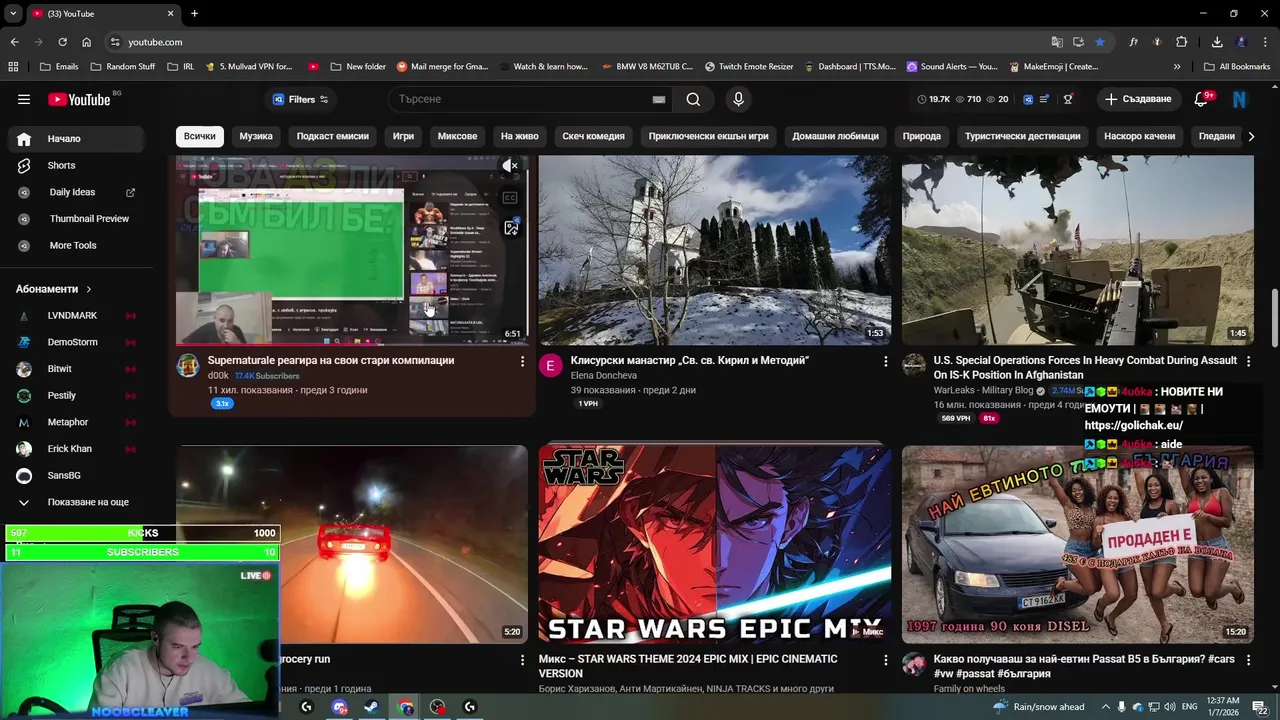This screenshot has width=1280, height=720.
Task: Open options menu for the Supernaturale video
Action: pos(522,361)
